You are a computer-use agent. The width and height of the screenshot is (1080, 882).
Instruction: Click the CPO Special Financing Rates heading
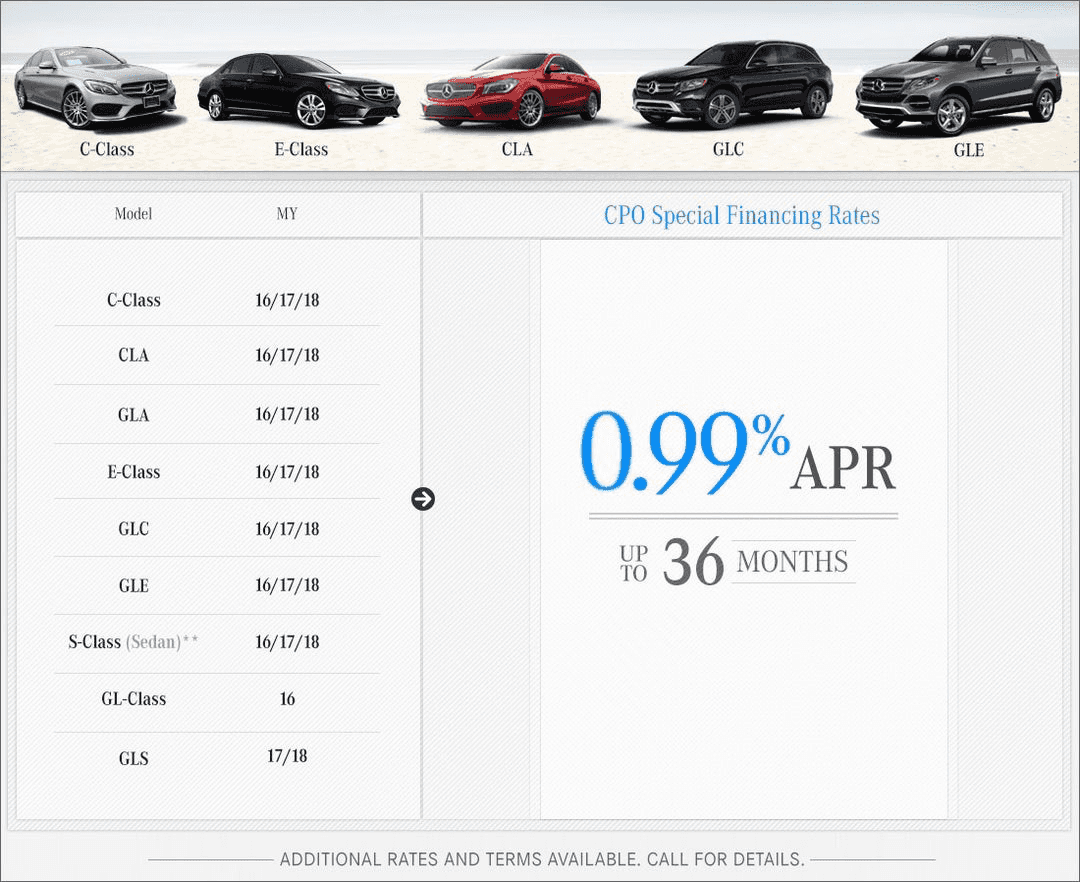(742, 216)
